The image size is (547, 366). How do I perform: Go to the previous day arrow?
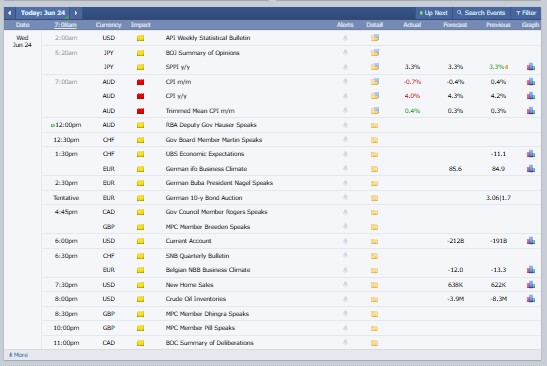(9, 13)
